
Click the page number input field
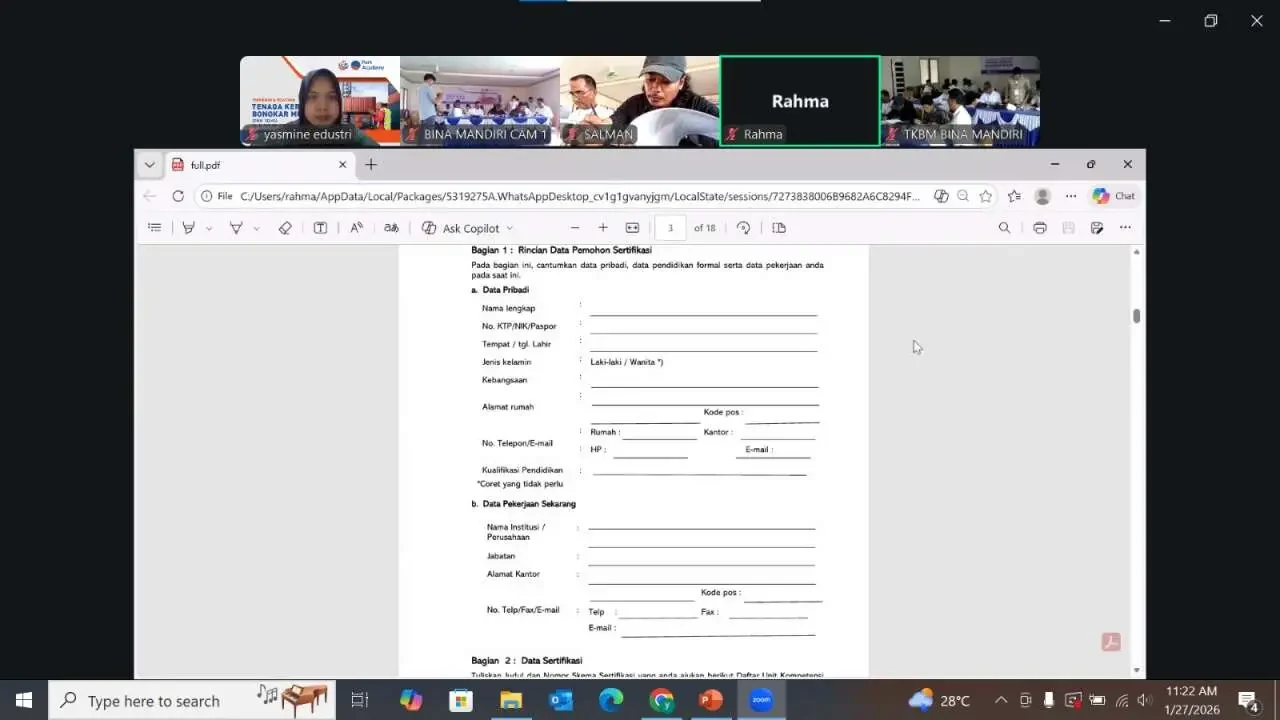671,228
